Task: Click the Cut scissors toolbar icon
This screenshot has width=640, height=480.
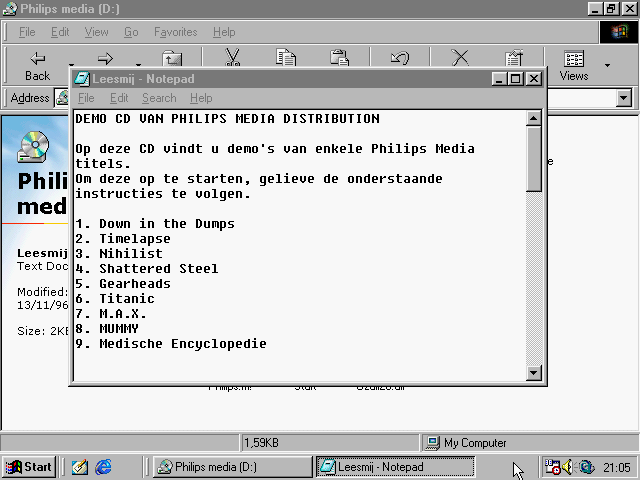Action: pyautogui.click(x=232, y=59)
